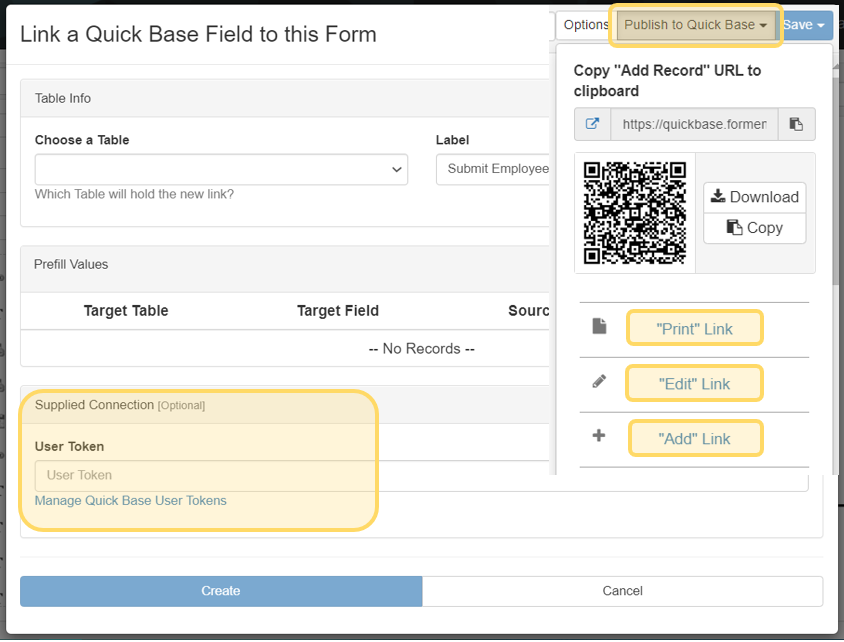Click the Target Table column header
The image size is (844, 642).
(x=126, y=311)
